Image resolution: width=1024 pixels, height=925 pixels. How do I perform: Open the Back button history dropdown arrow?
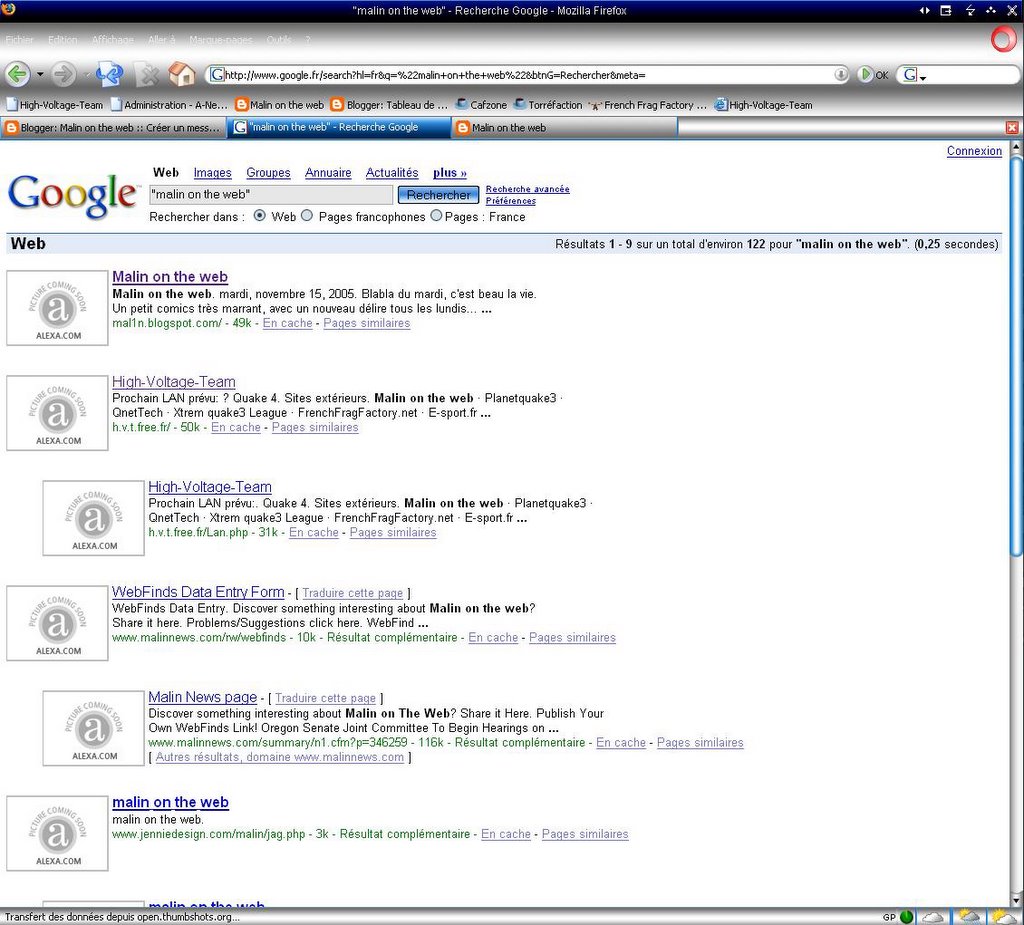[40, 74]
